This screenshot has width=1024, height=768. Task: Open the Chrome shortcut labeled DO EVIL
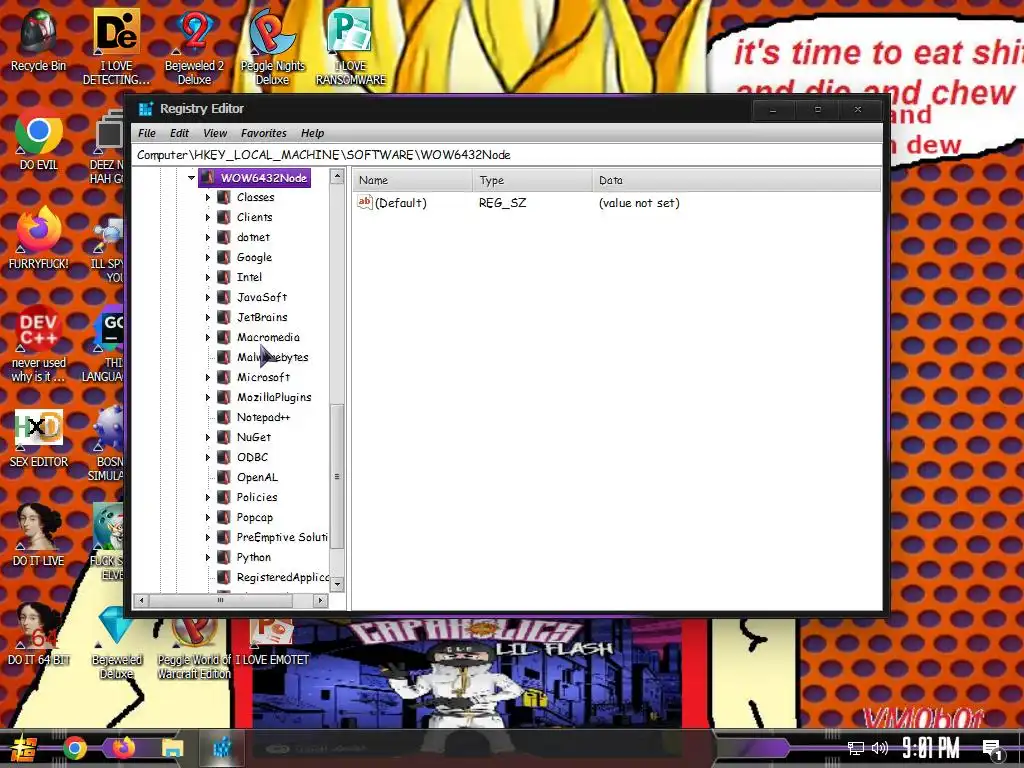39,140
